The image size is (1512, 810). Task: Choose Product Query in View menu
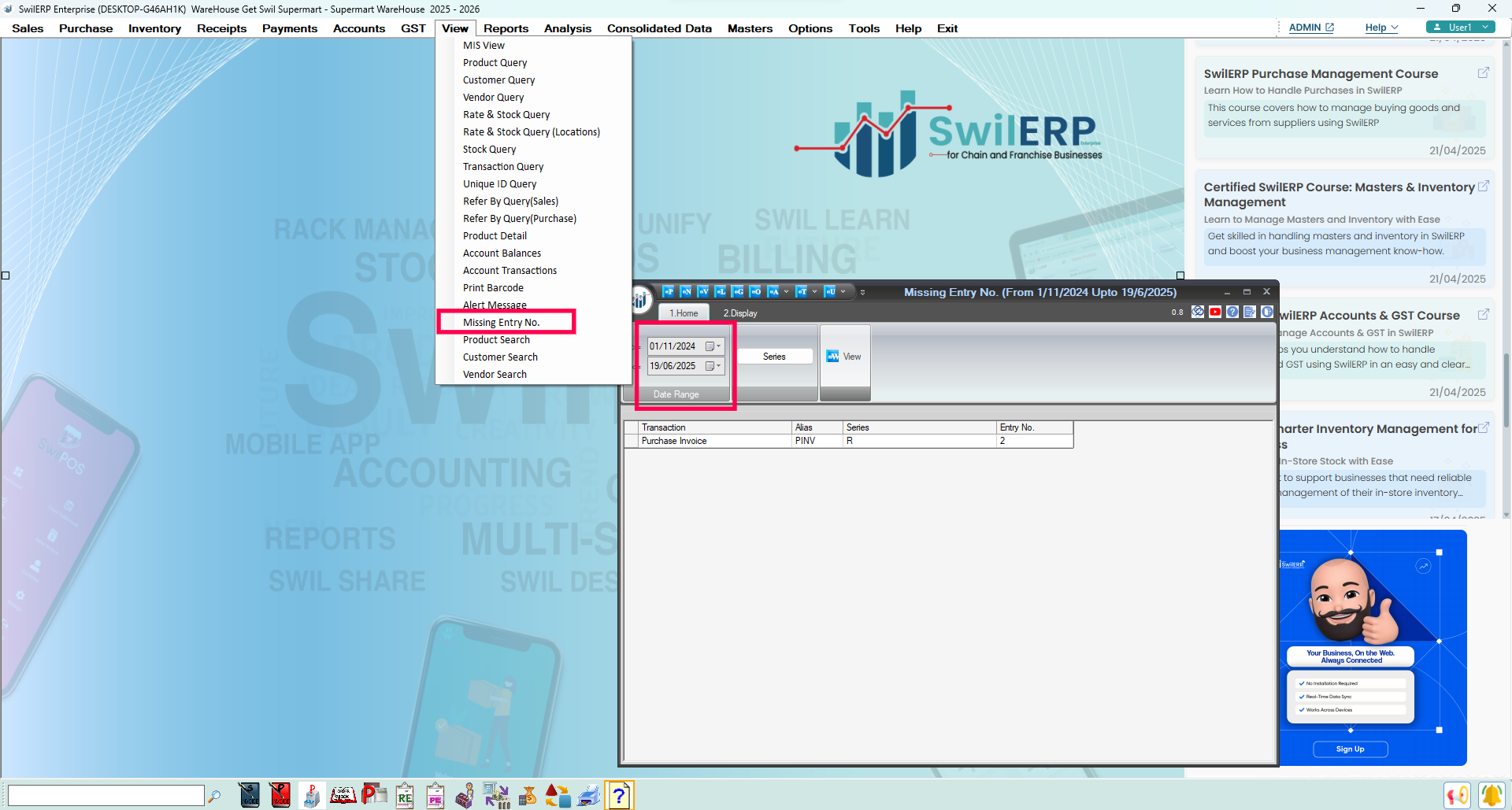[x=495, y=63]
